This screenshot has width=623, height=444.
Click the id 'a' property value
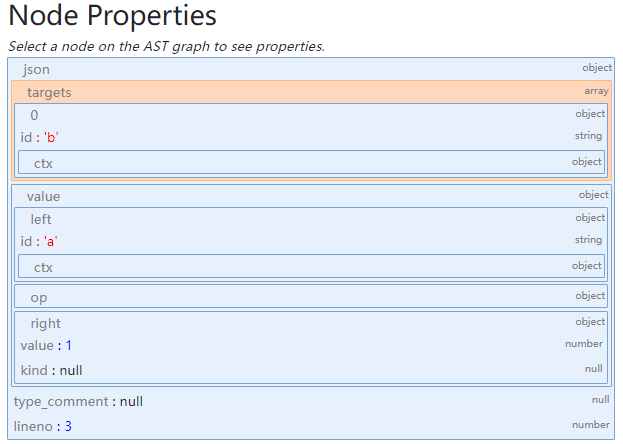click(51, 241)
